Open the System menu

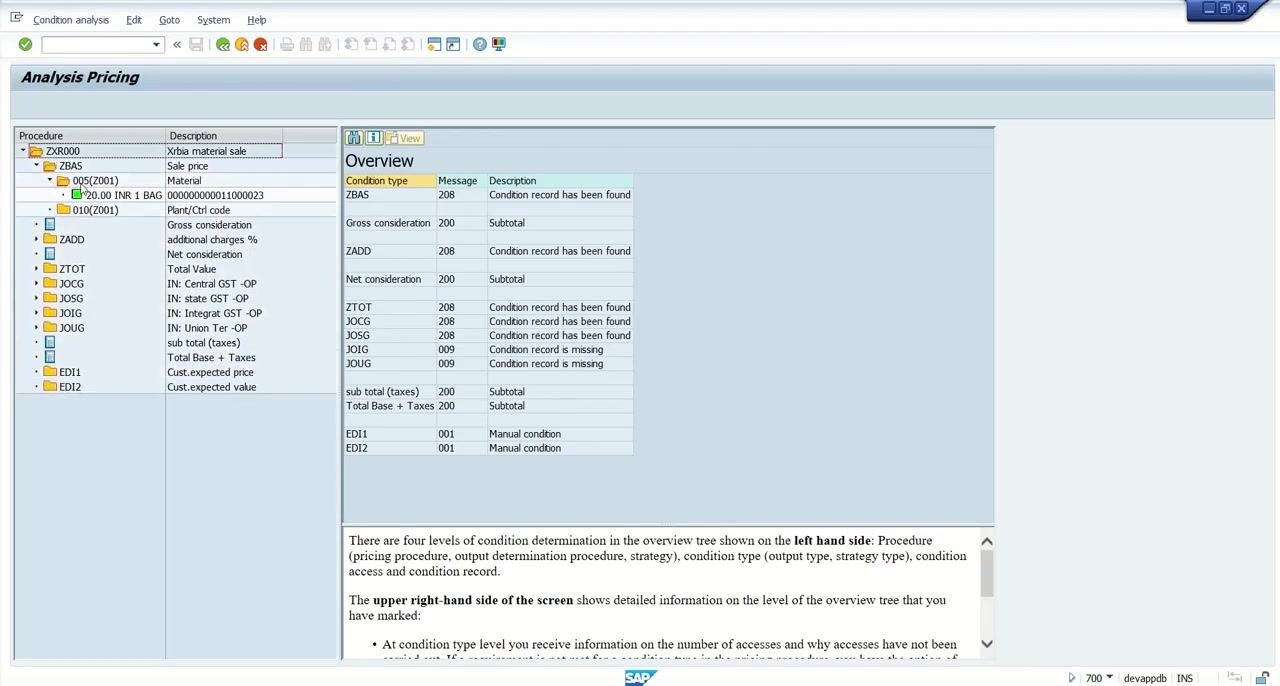(x=213, y=20)
